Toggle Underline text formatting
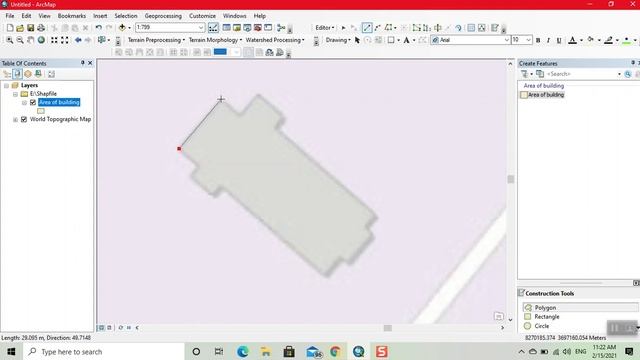The width and height of the screenshot is (640, 360). point(559,40)
